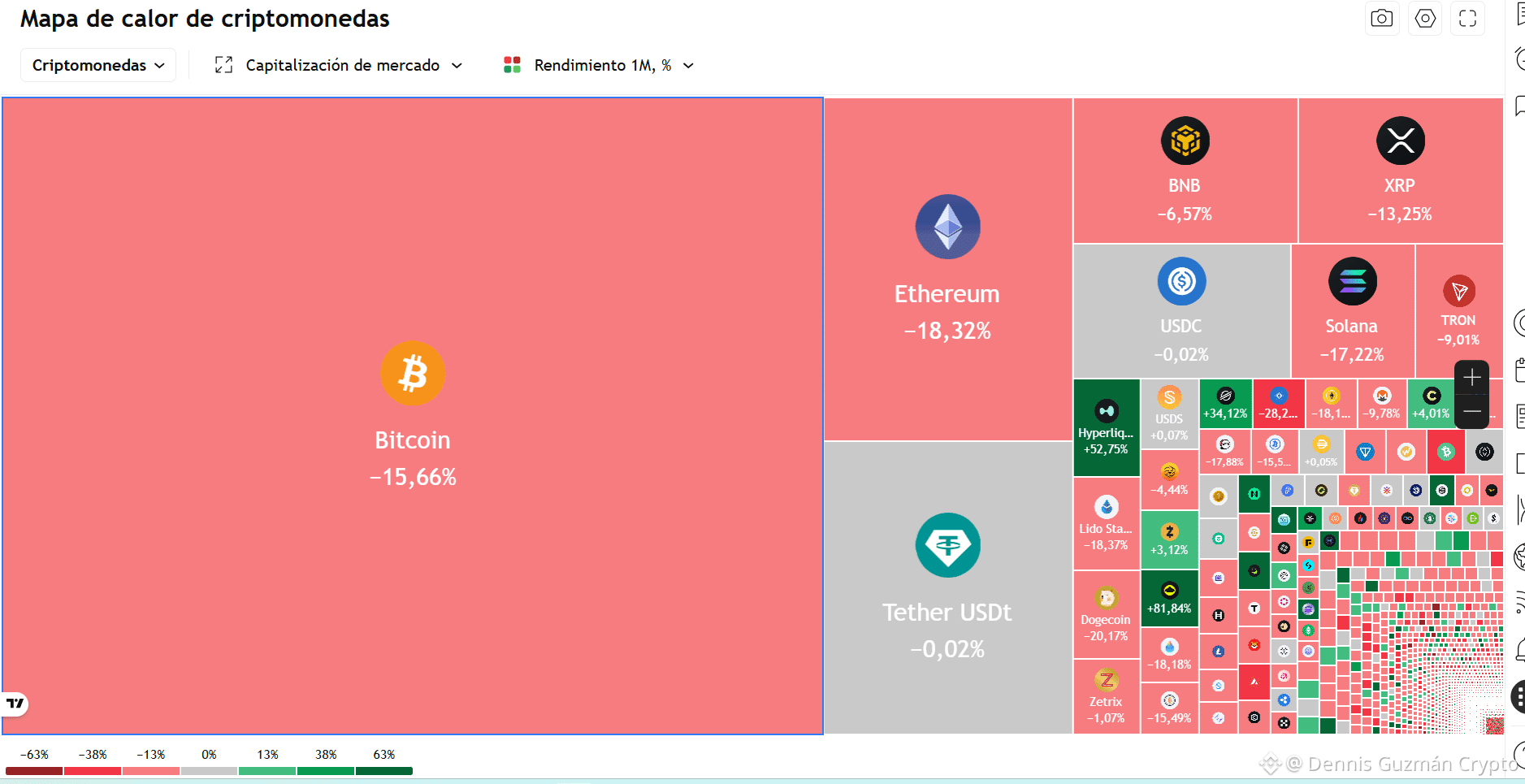This screenshot has width=1525, height=784.
Task: Click the Solana logo
Action: pyautogui.click(x=1352, y=281)
